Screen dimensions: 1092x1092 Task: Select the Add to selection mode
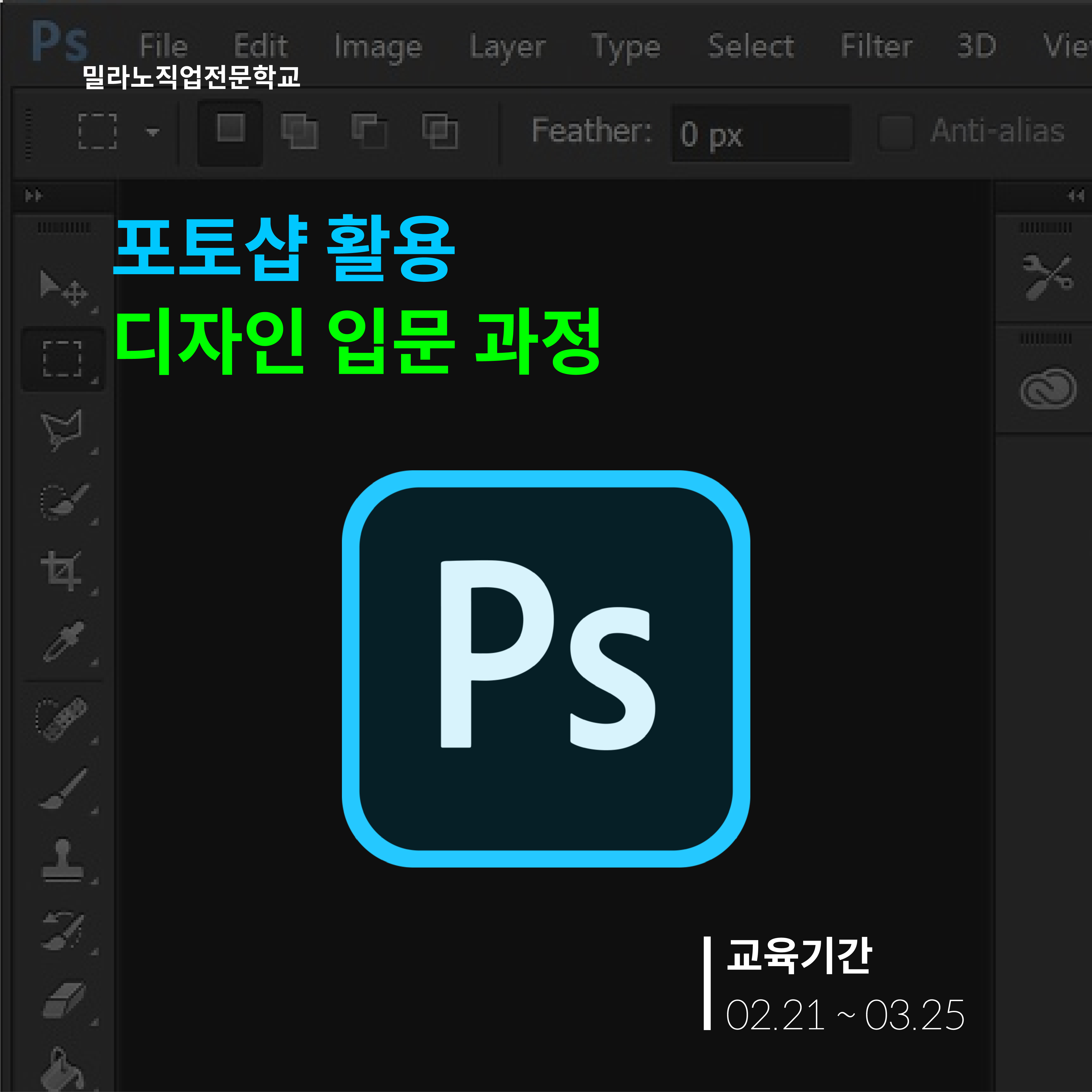(x=299, y=131)
